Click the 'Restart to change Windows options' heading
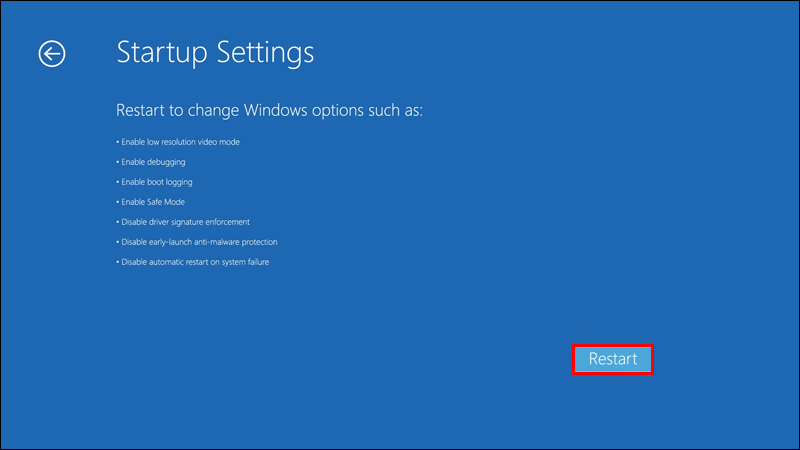Viewport: 800px width, 450px height. coord(270,108)
